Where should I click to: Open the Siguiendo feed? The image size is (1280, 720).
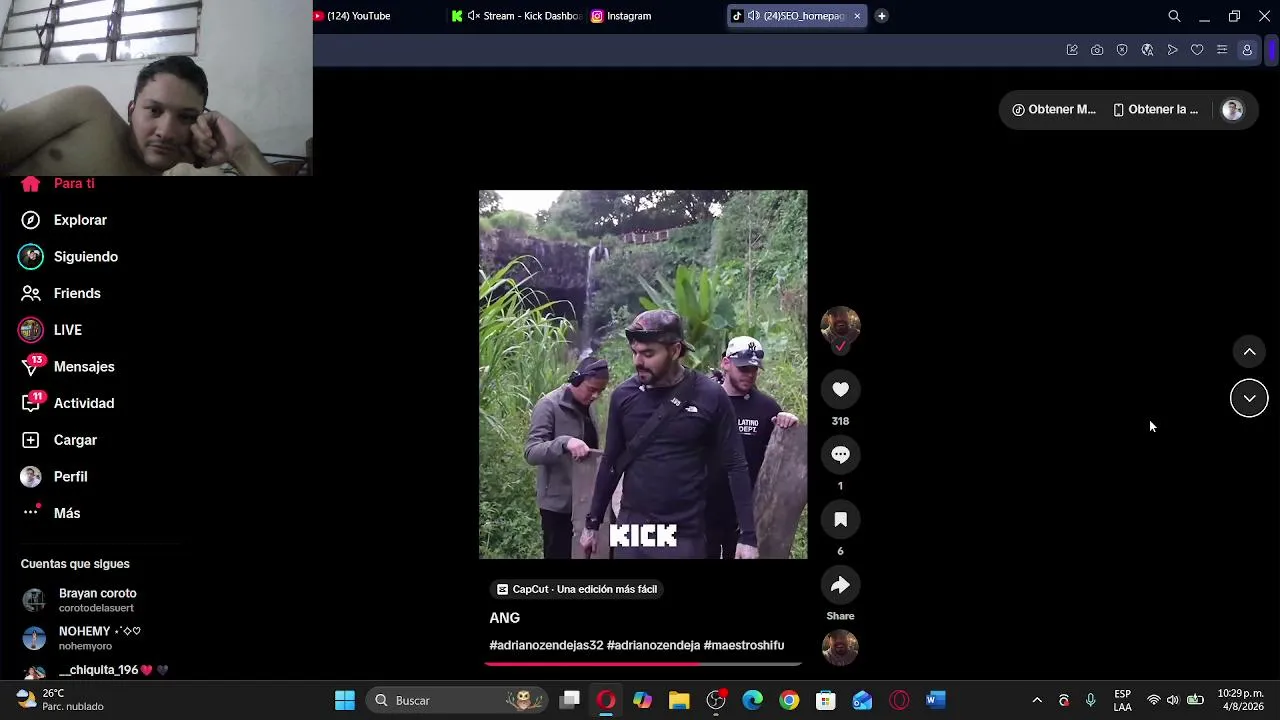click(69, 257)
